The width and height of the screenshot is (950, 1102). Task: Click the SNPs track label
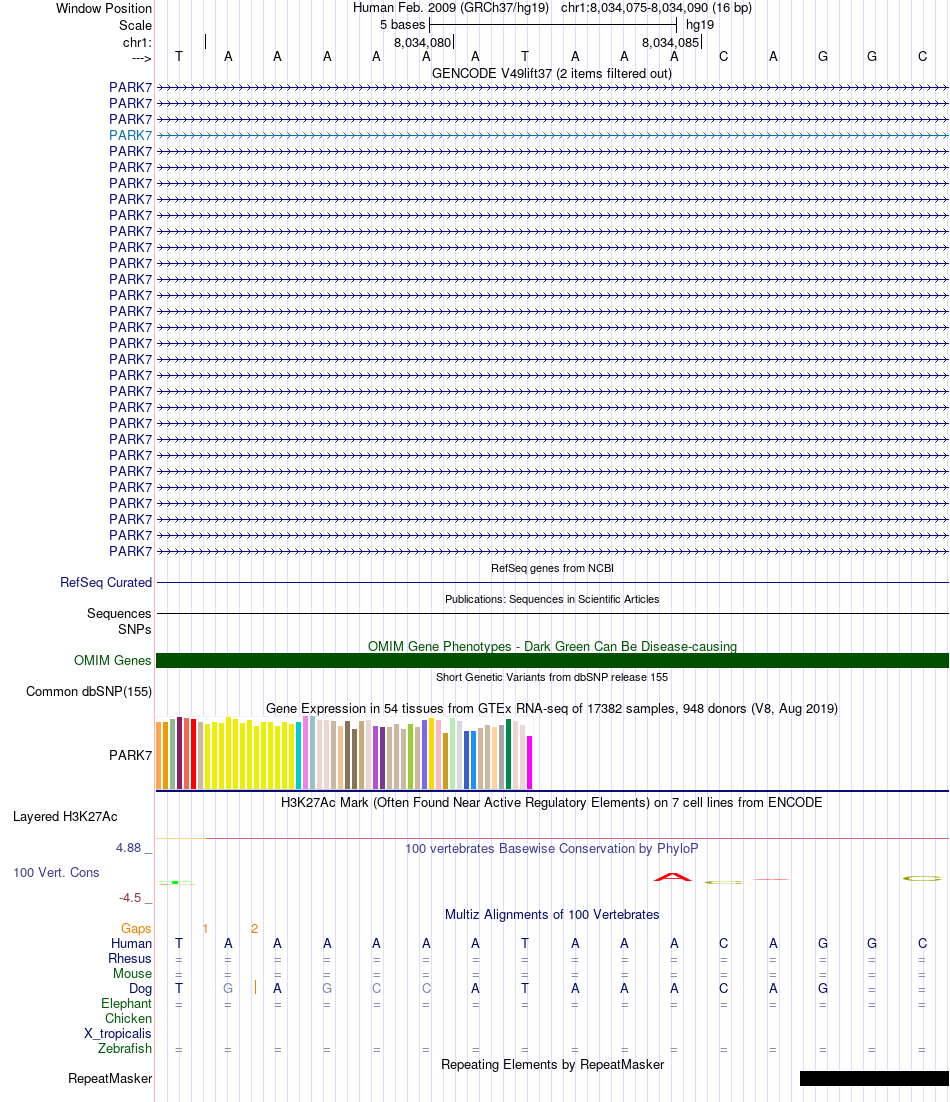click(134, 629)
